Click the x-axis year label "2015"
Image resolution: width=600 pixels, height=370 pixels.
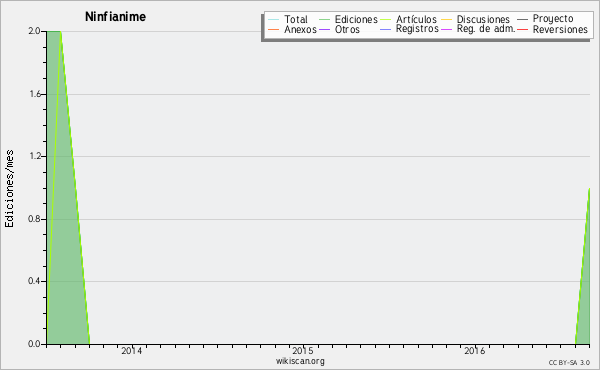coord(303,351)
